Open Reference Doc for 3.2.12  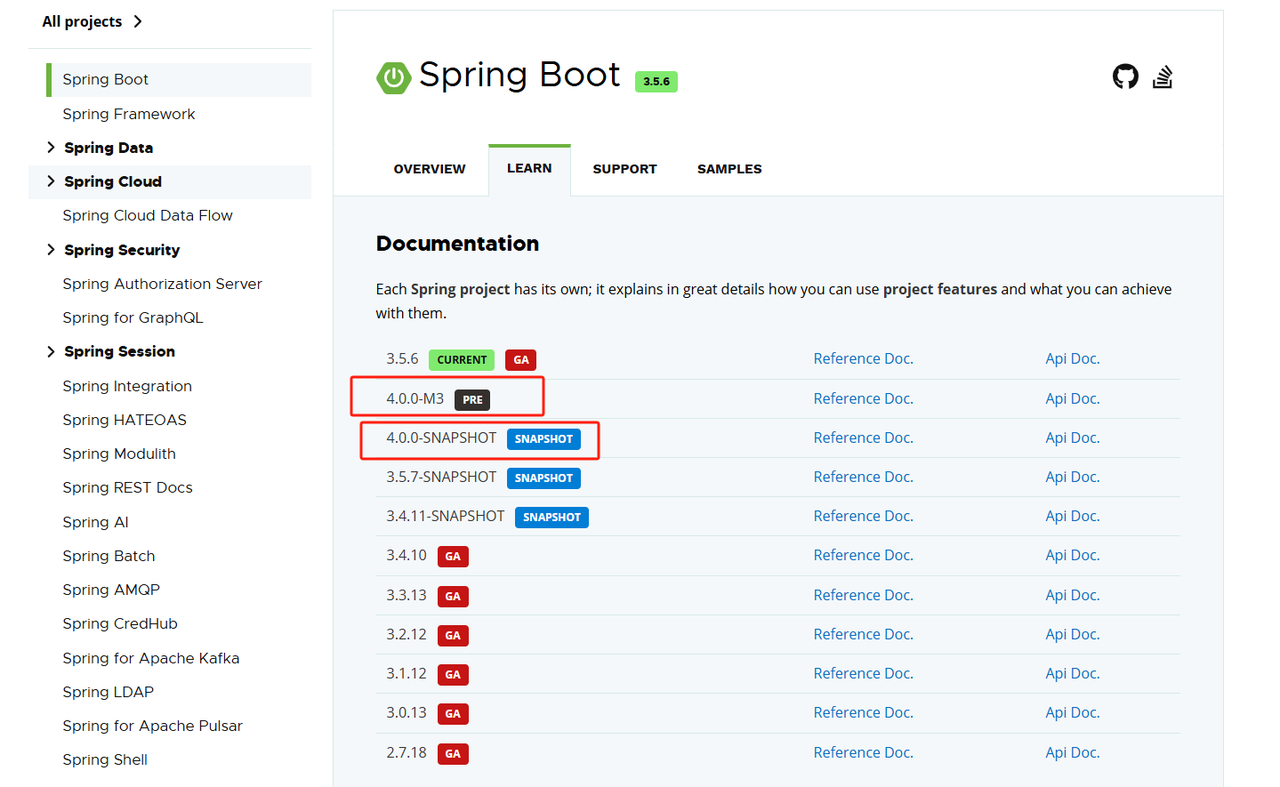[x=863, y=634]
